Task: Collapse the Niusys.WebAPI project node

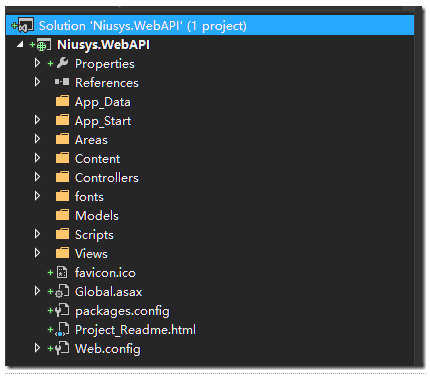Action: click(x=20, y=44)
